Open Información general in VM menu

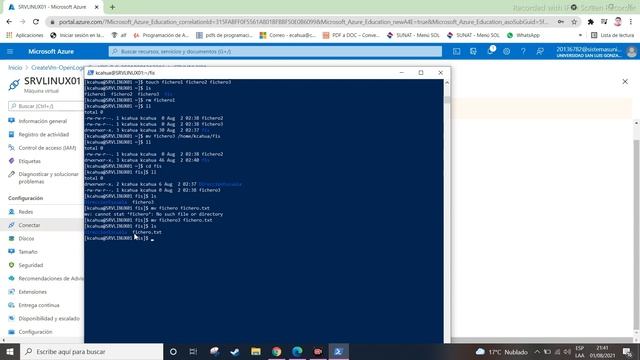pos(42,121)
